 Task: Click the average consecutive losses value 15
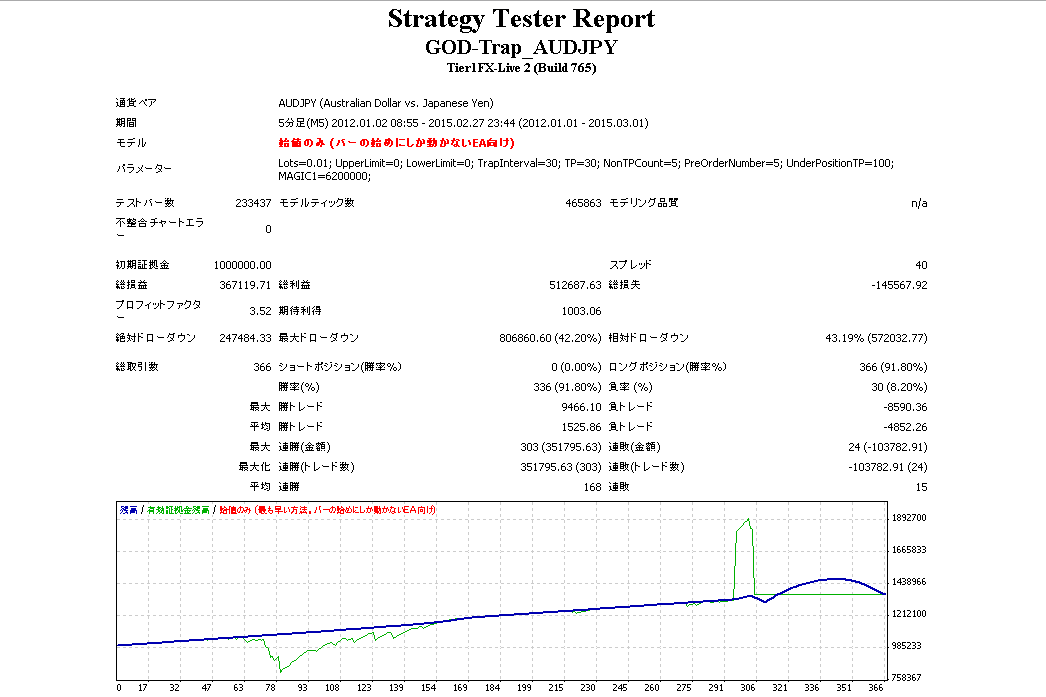[x=921, y=487]
